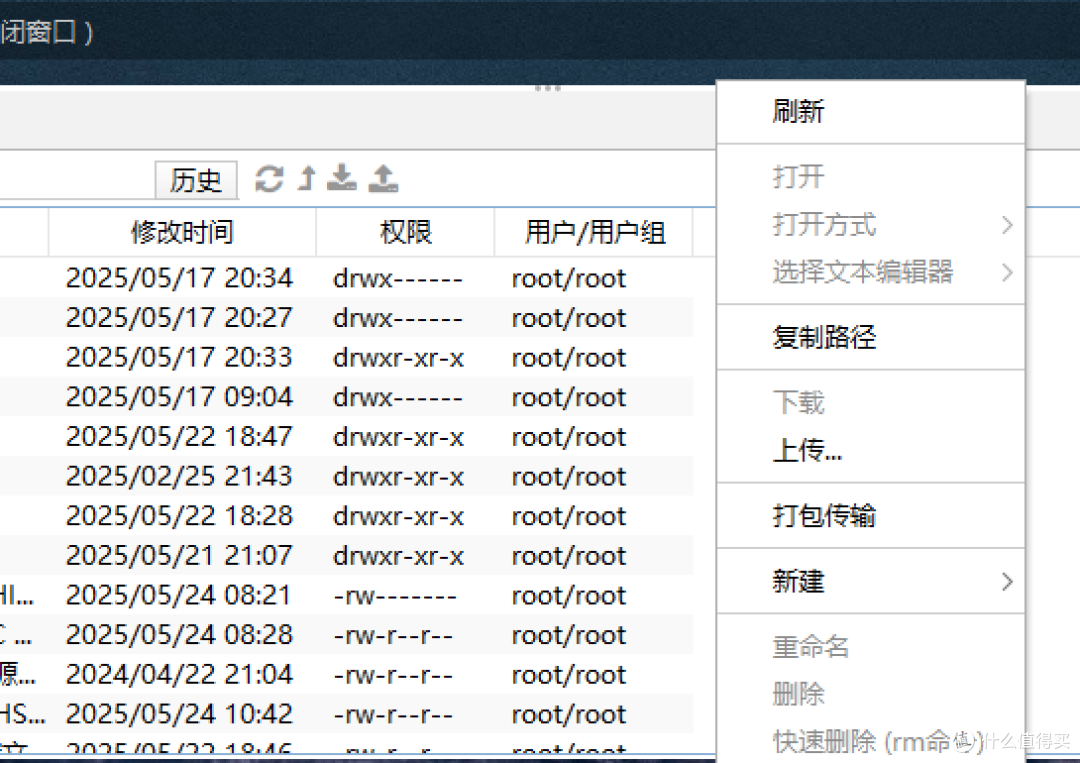
Task: Sort by the 权限 column header
Action: pyautogui.click(x=405, y=233)
